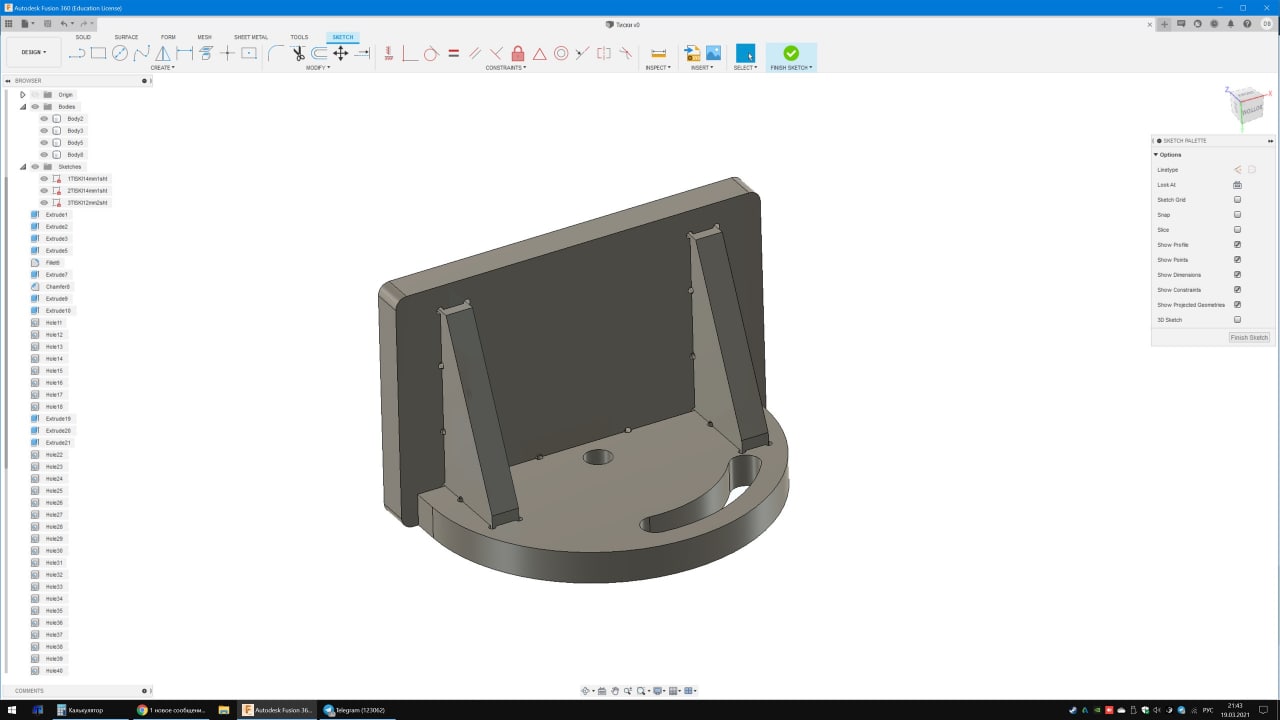The width and height of the screenshot is (1280, 720).
Task: Open the CONSTRAINTS dropdown menu
Action: pos(506,68)
